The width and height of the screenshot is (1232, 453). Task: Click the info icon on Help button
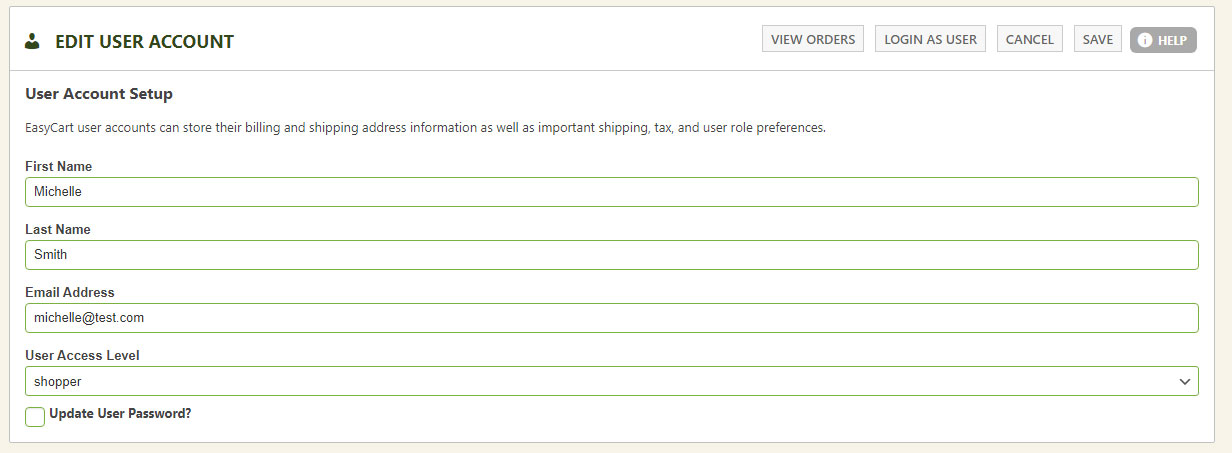pos(1145,41)
